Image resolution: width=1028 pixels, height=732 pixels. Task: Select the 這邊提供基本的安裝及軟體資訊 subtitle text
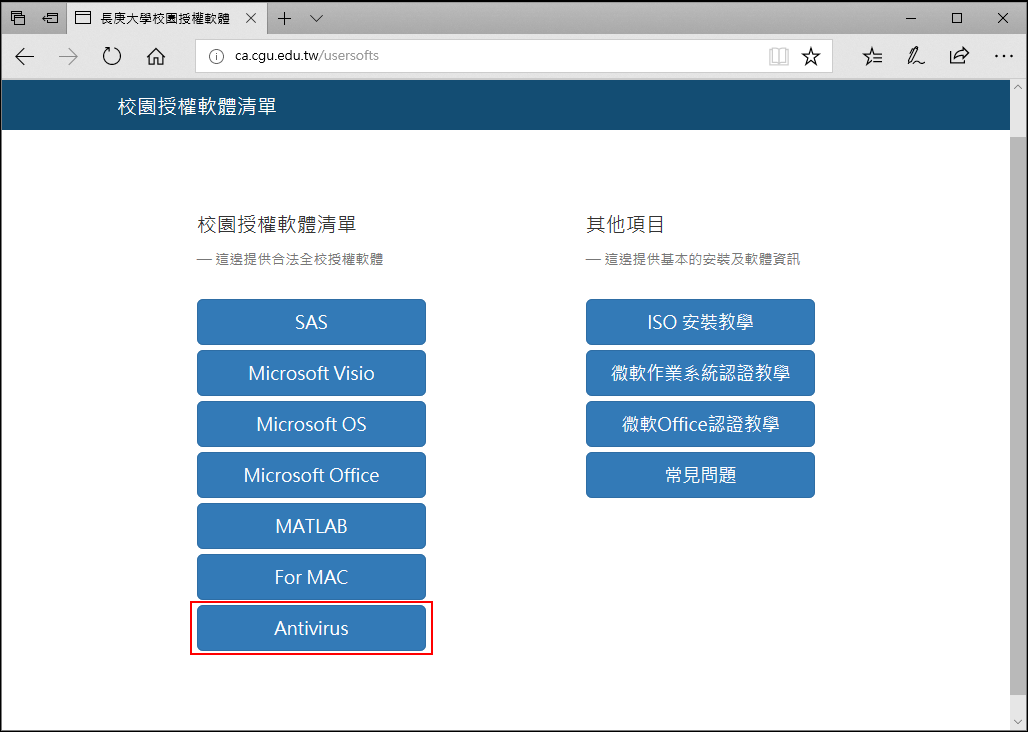[702, 260]
